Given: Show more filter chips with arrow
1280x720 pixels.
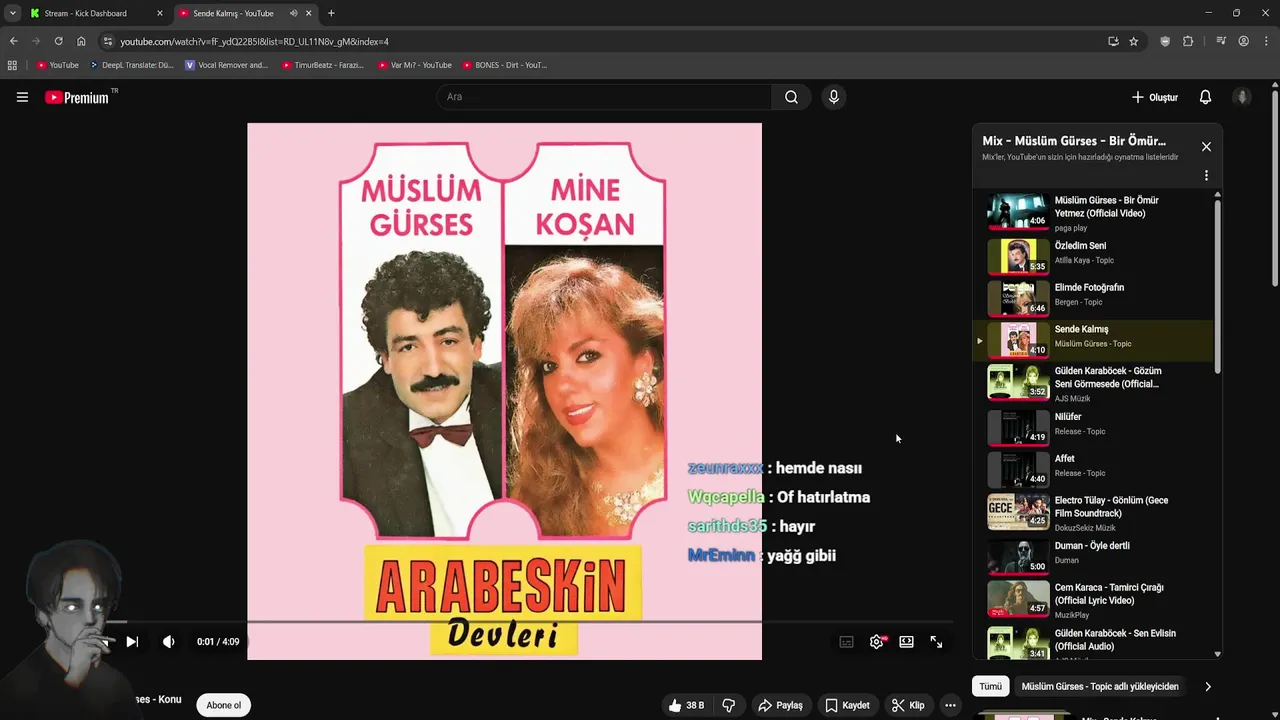Looking at the screenshot, I should click(1207, 687).
